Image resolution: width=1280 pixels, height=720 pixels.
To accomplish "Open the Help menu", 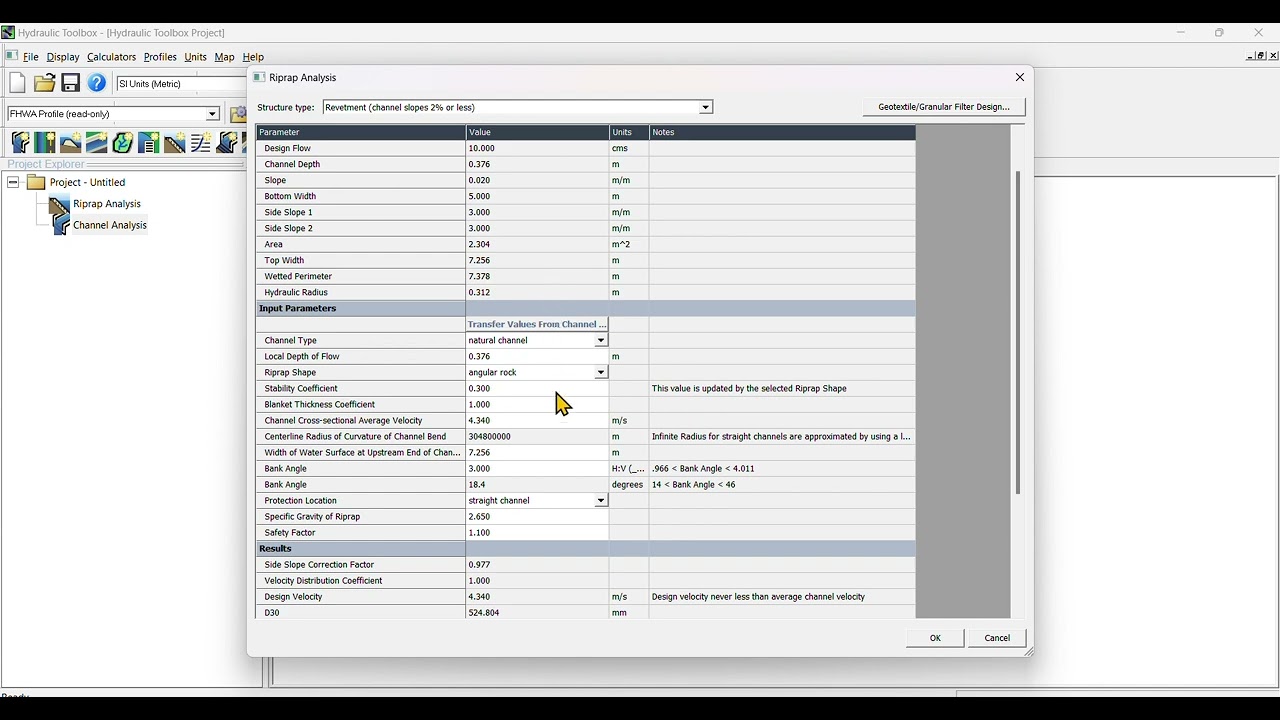I will point(253,57).
